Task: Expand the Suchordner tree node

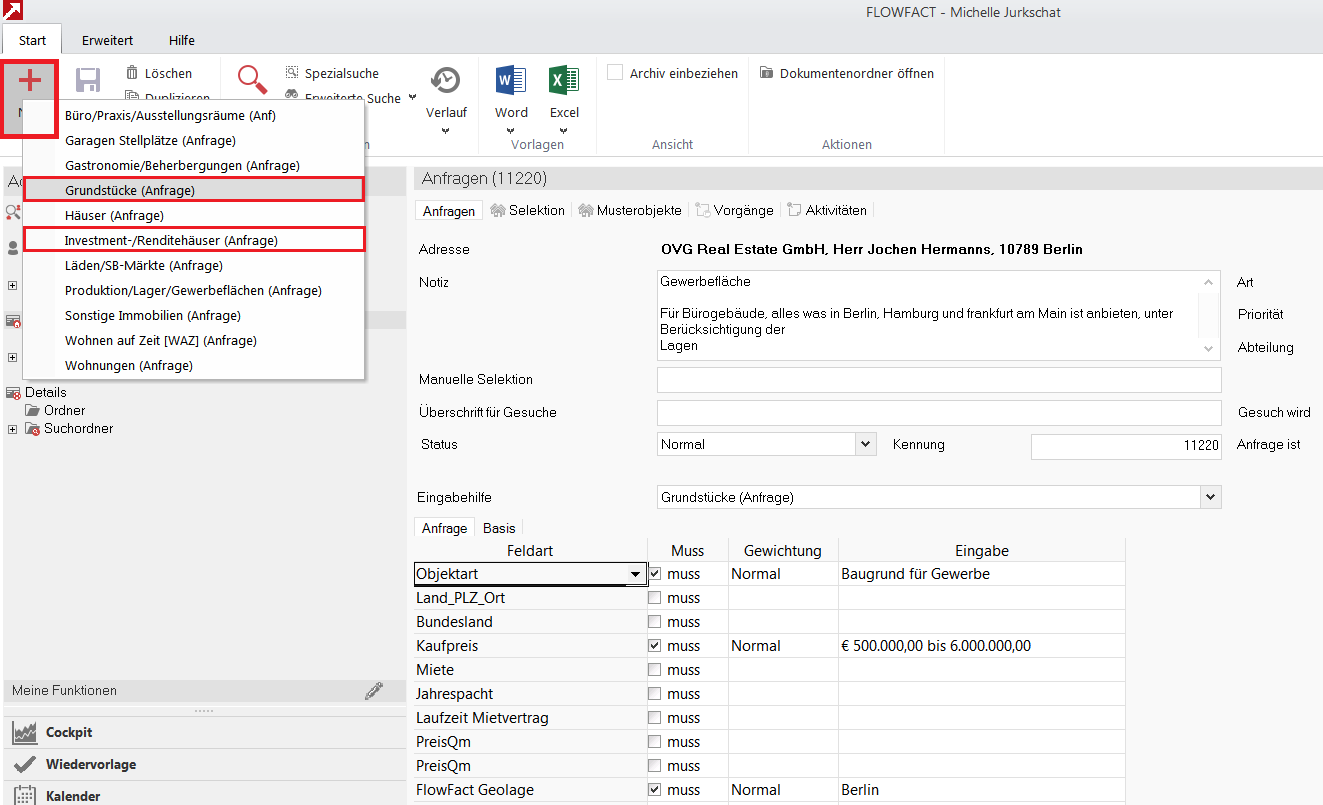Action: pyautogui.click(x=13, y=429)
